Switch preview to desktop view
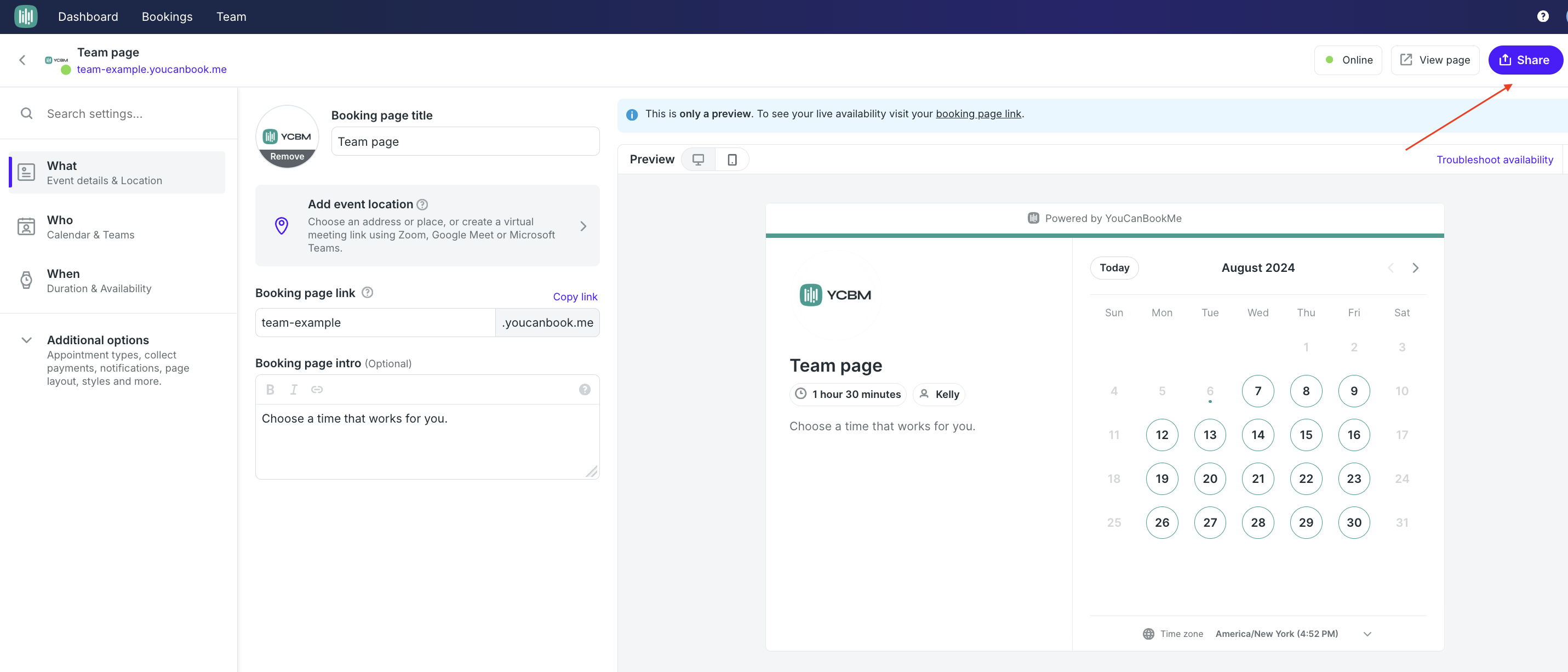This screenshot has width=1568, height=672. tap(698, 160)
